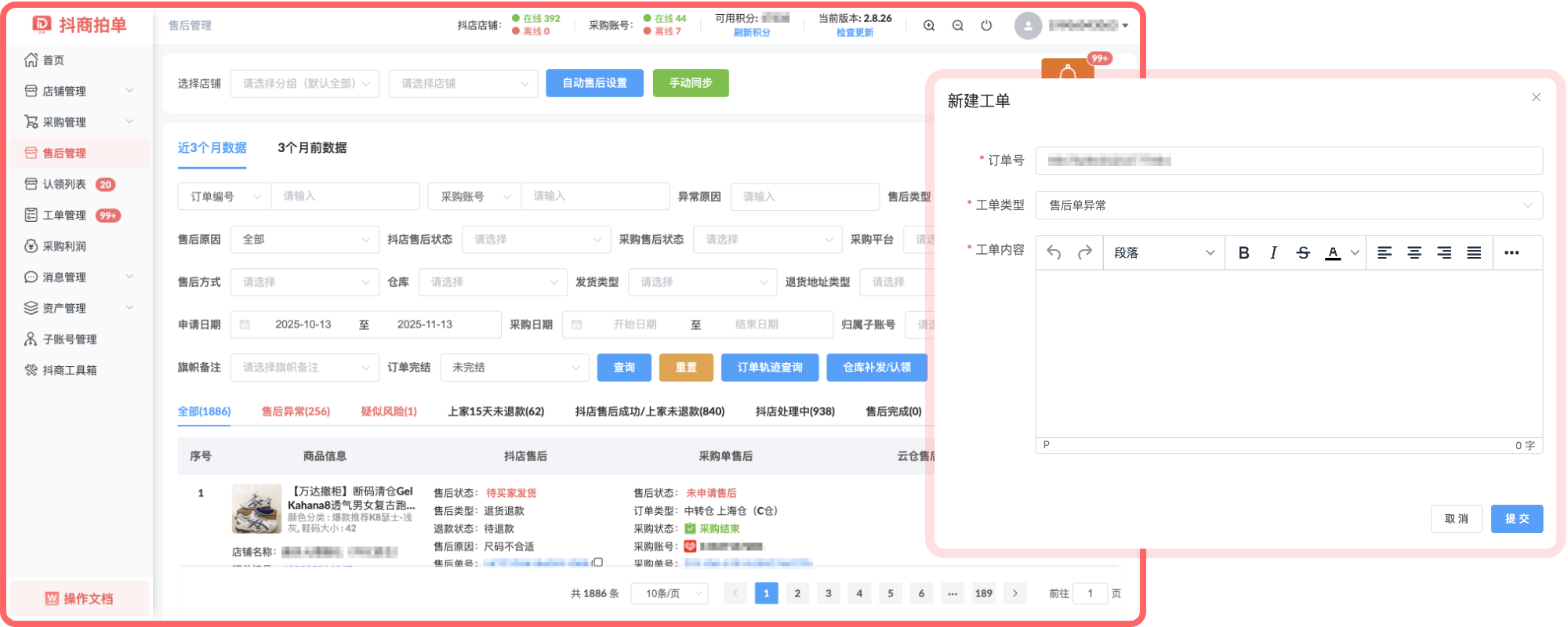Center align the work order text
This screenshot has height=627, width=1568.
[1414, 252]
